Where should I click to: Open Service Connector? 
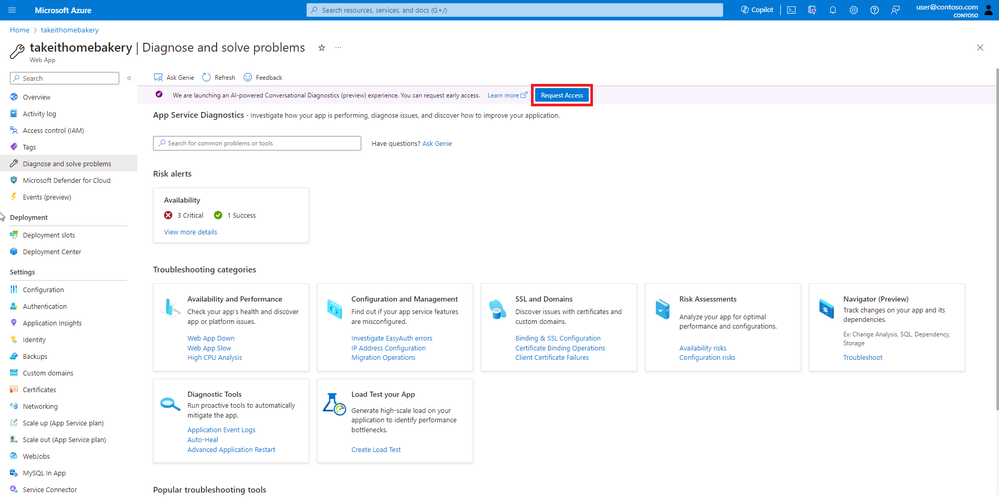(x=50, y=490)
